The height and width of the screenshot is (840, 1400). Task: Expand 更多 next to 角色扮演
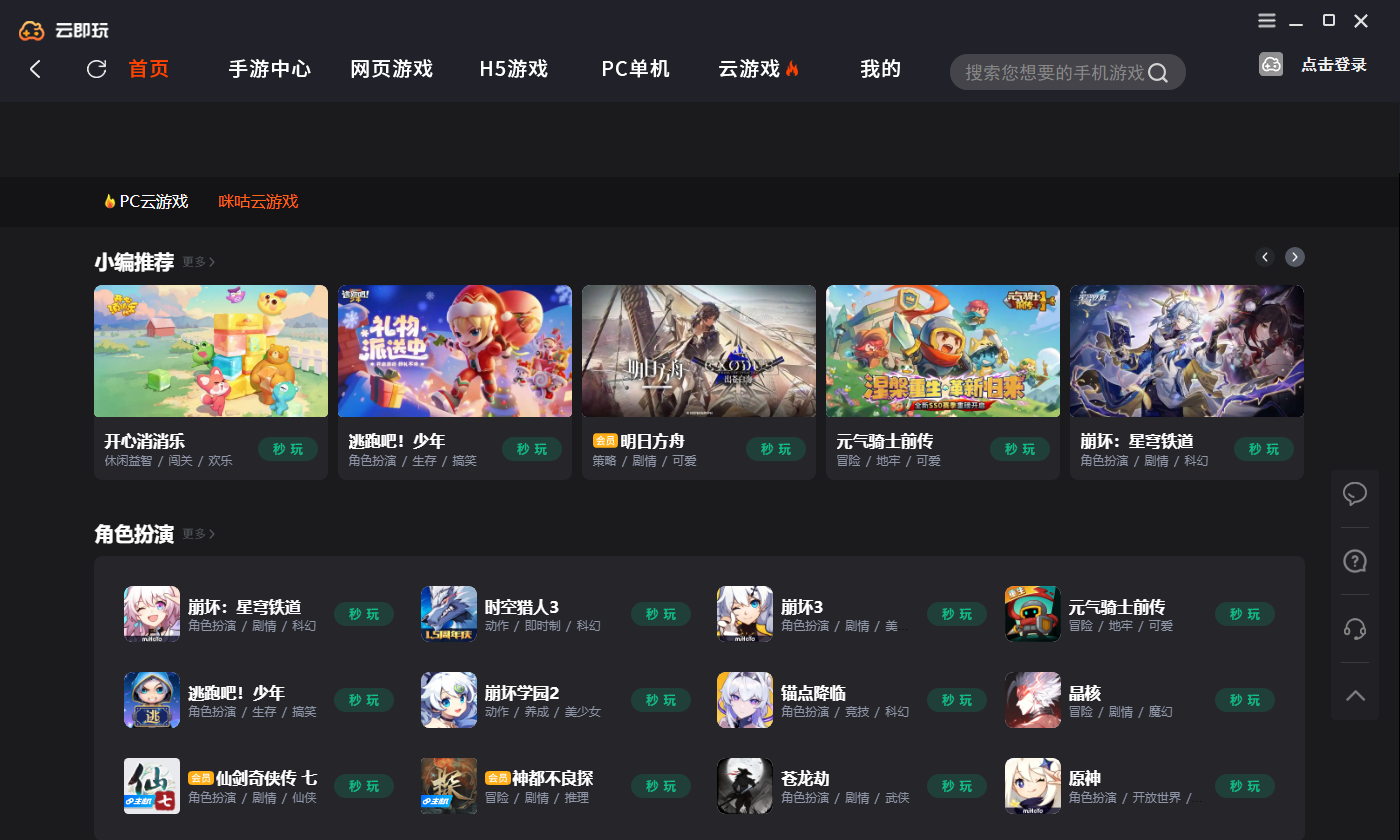(198, 534)
